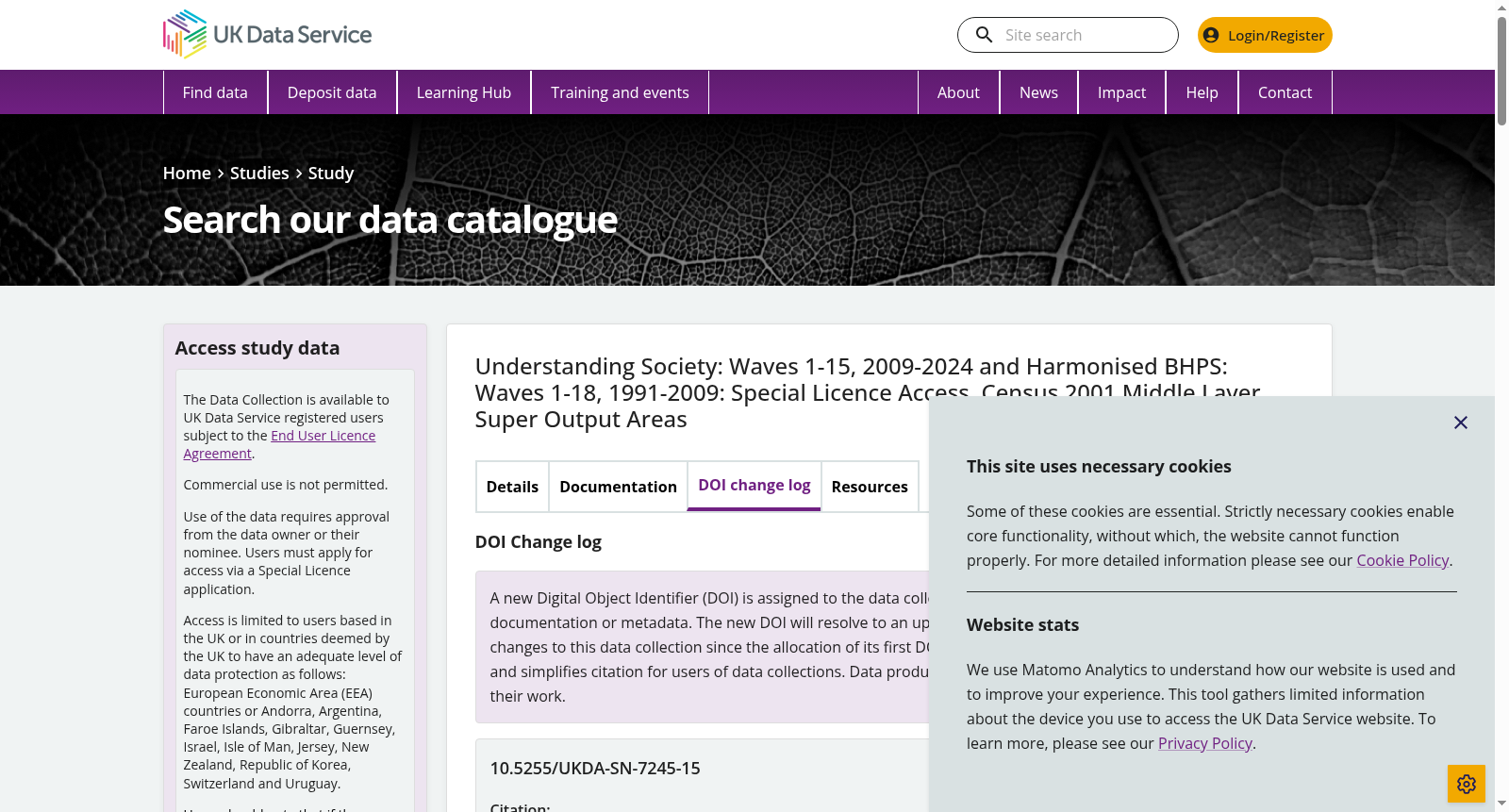1509x812 pixels.
Task: Switch to the Details tab
Action: [512, 487]
